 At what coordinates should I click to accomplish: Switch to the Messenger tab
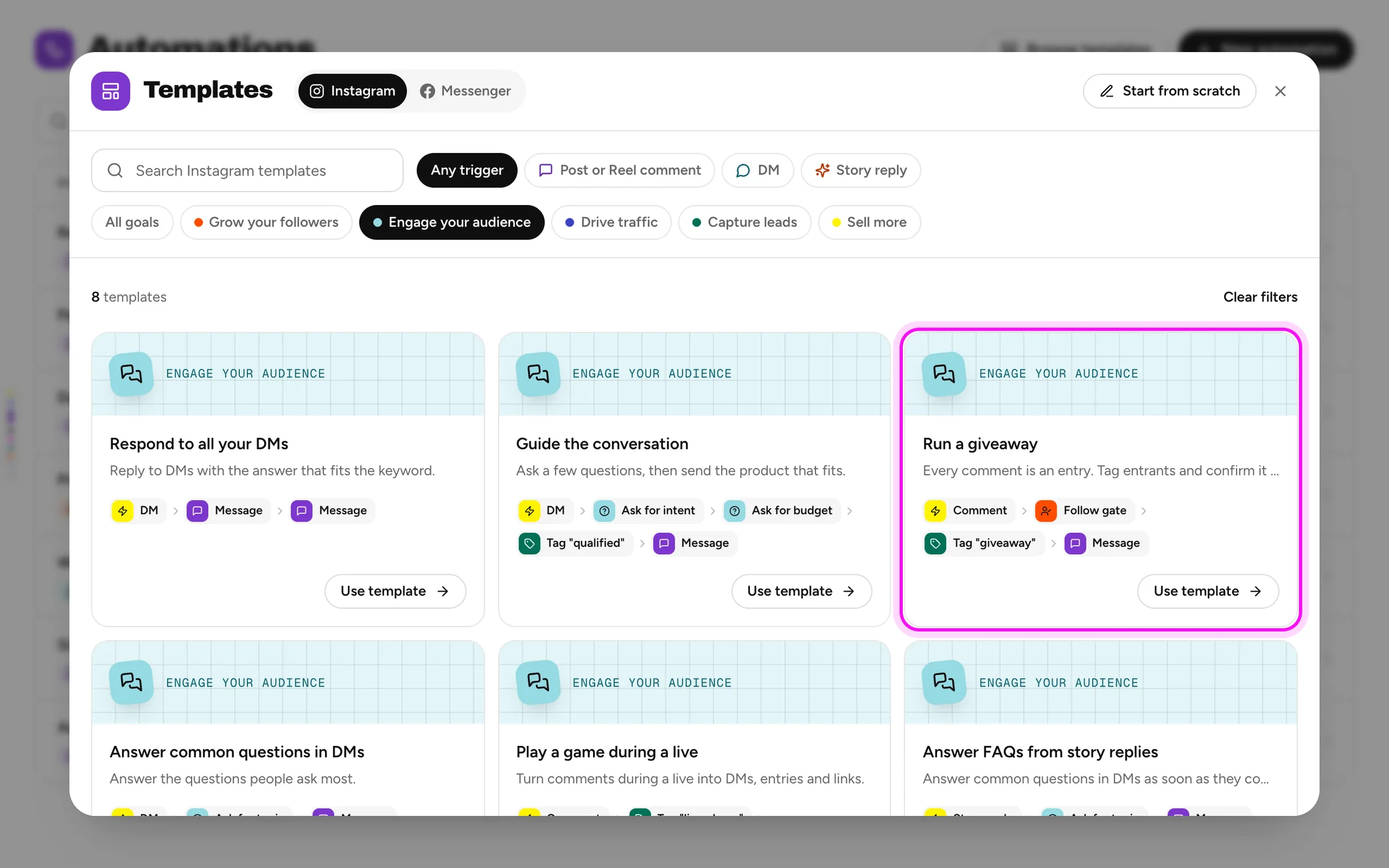465,91
